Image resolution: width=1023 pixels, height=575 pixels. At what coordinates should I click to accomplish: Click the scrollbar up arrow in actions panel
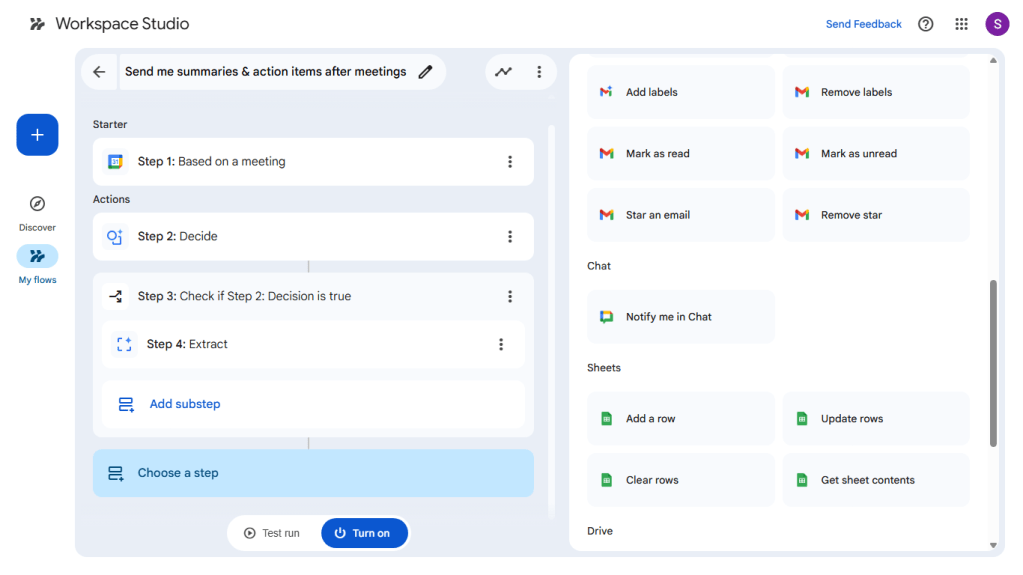click(x=993, y=60)
